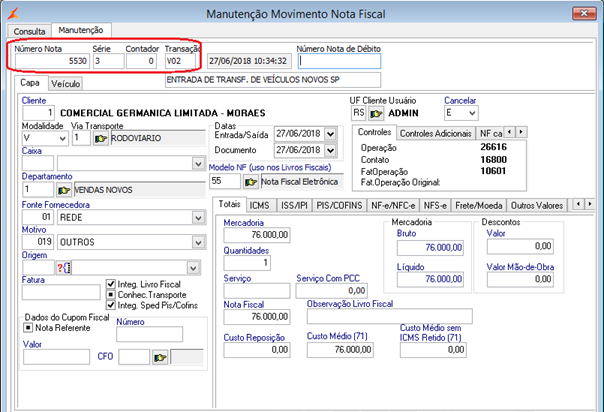Click the Número Nota de Débito field
The width and height of the screenshot is (604, 412).
pyautogui.click(x=339, y=61)
